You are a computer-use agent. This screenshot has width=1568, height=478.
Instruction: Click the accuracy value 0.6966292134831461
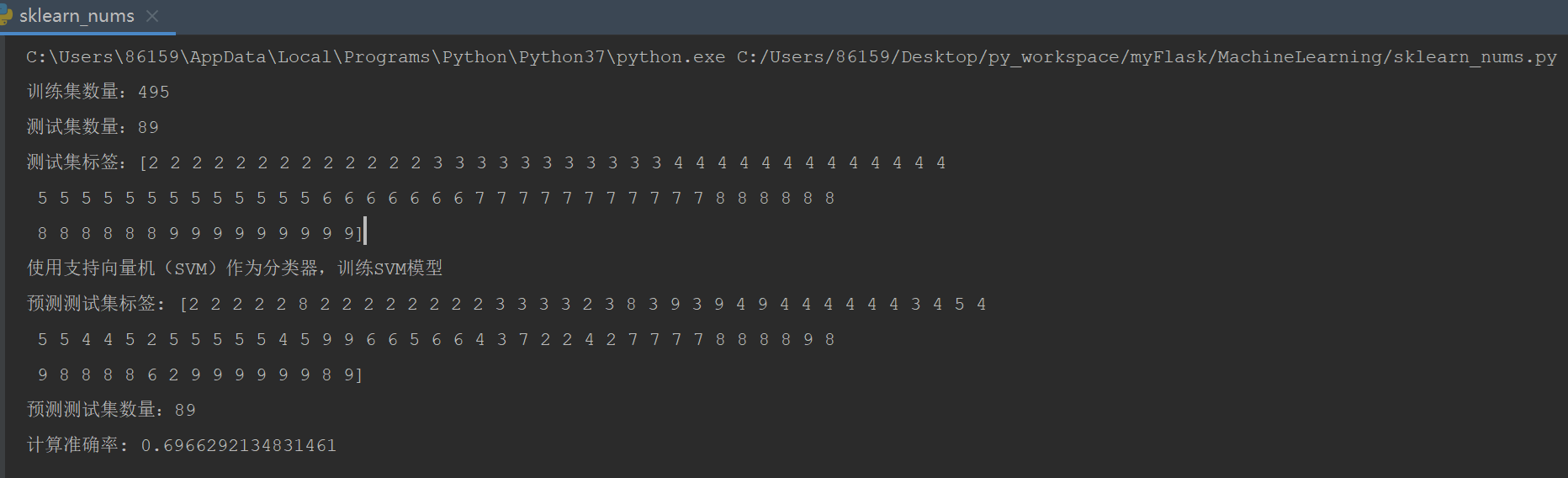point(239,445)
